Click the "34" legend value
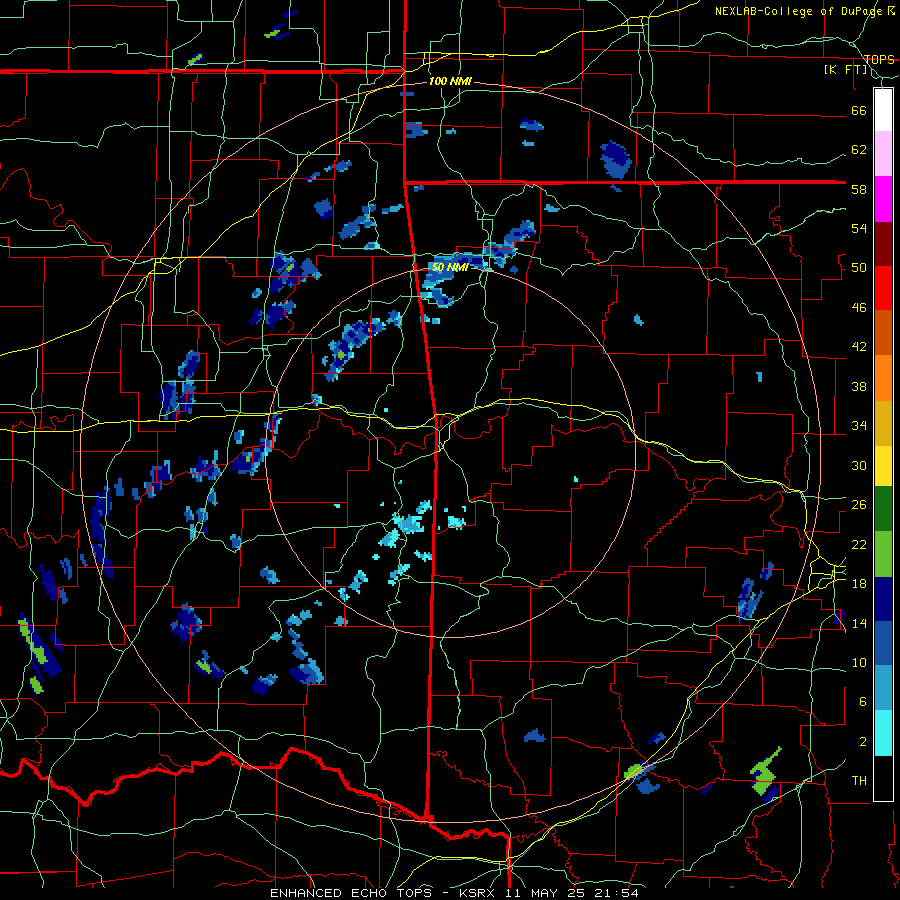 (859, 426)
